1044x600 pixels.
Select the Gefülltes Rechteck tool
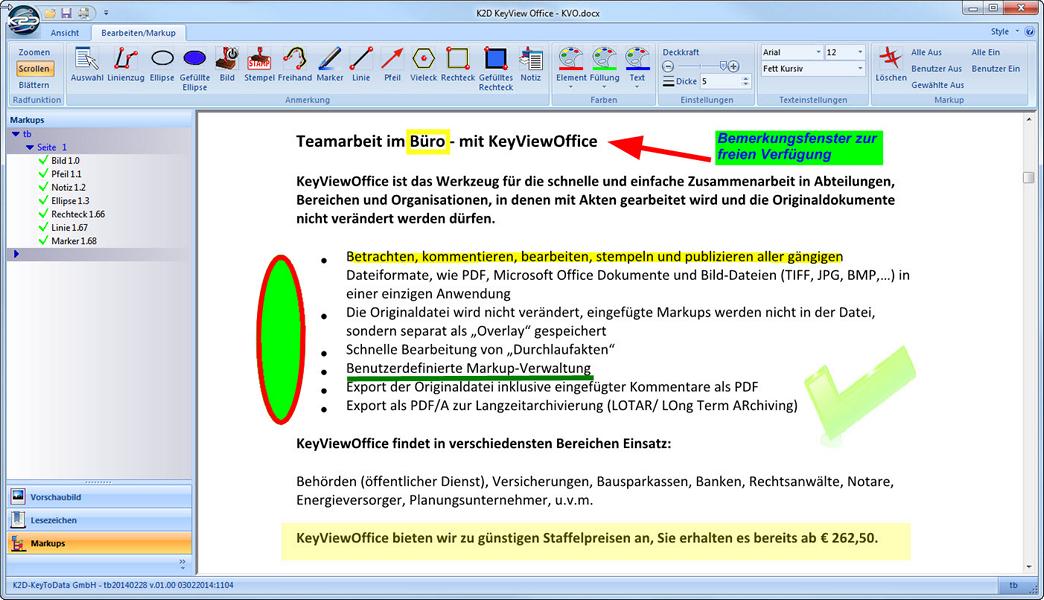(495, 69)
